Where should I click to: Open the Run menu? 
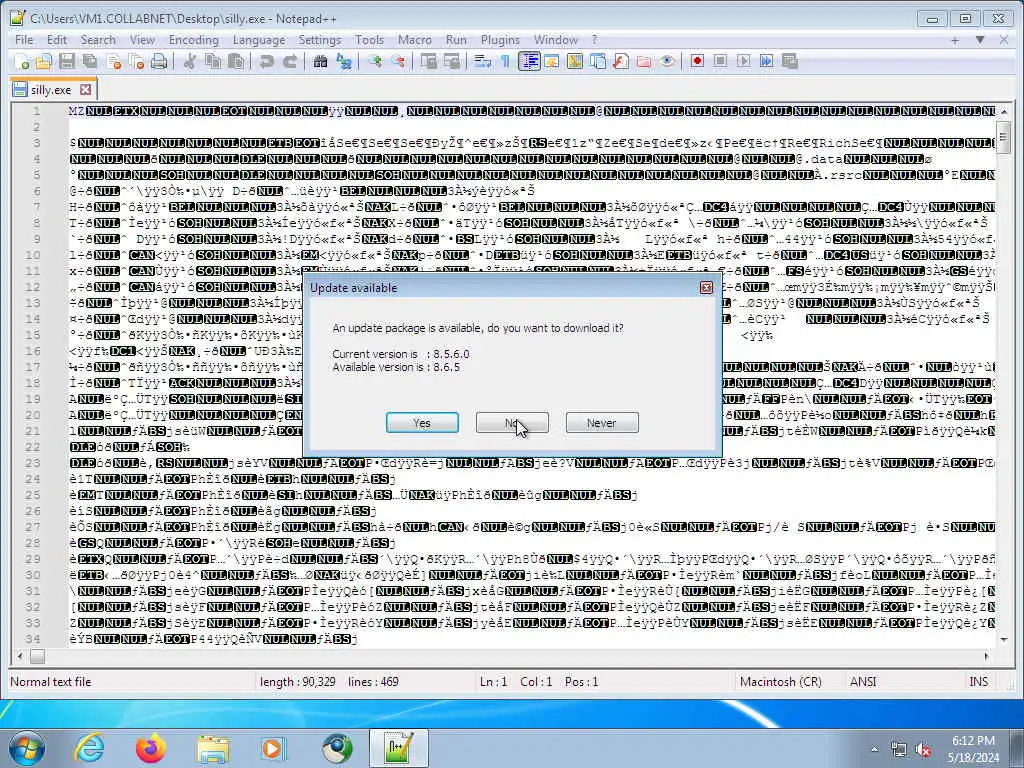pos(456,40)
